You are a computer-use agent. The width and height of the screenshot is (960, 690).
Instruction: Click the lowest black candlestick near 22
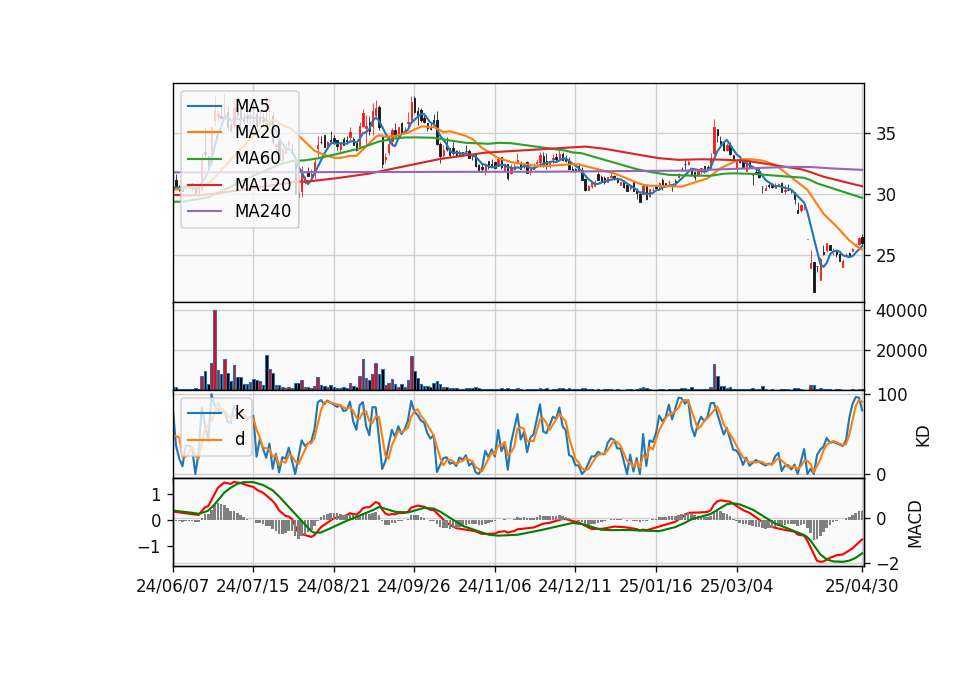pyautogui.click(x=814, y=277)
